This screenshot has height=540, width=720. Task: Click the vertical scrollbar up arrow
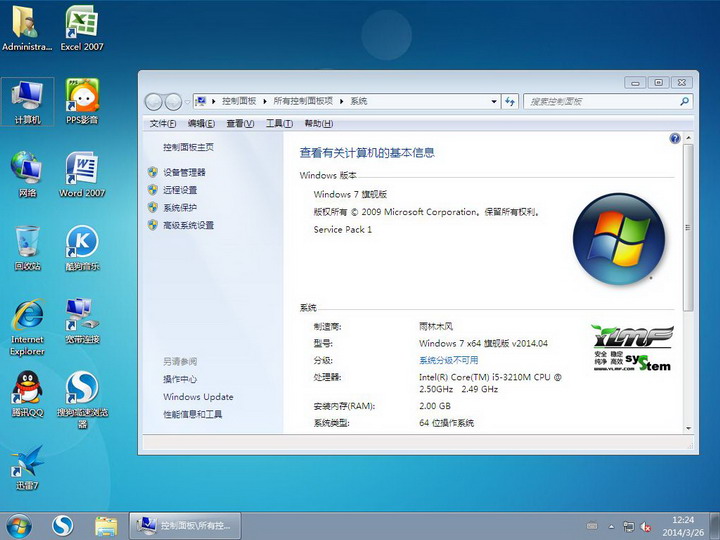pyautogui.click(x=688, y=138)
